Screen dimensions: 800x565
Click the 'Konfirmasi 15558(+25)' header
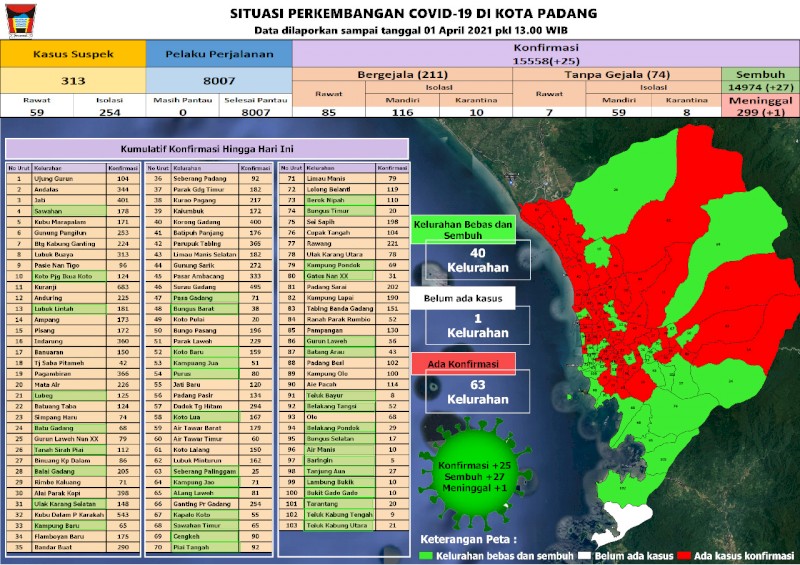click(546, 54)
